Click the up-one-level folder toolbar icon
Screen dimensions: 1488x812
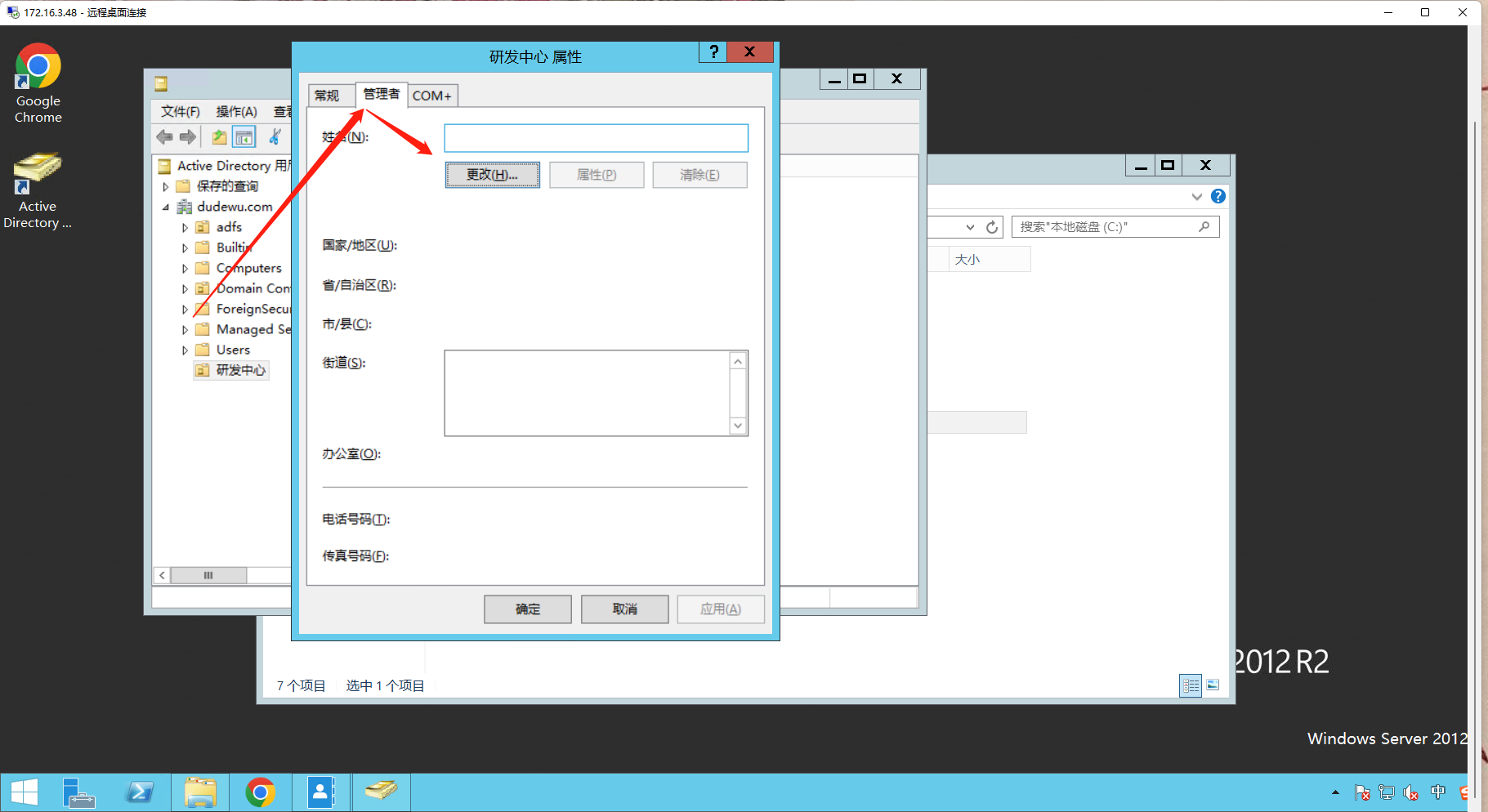(219, 137)
